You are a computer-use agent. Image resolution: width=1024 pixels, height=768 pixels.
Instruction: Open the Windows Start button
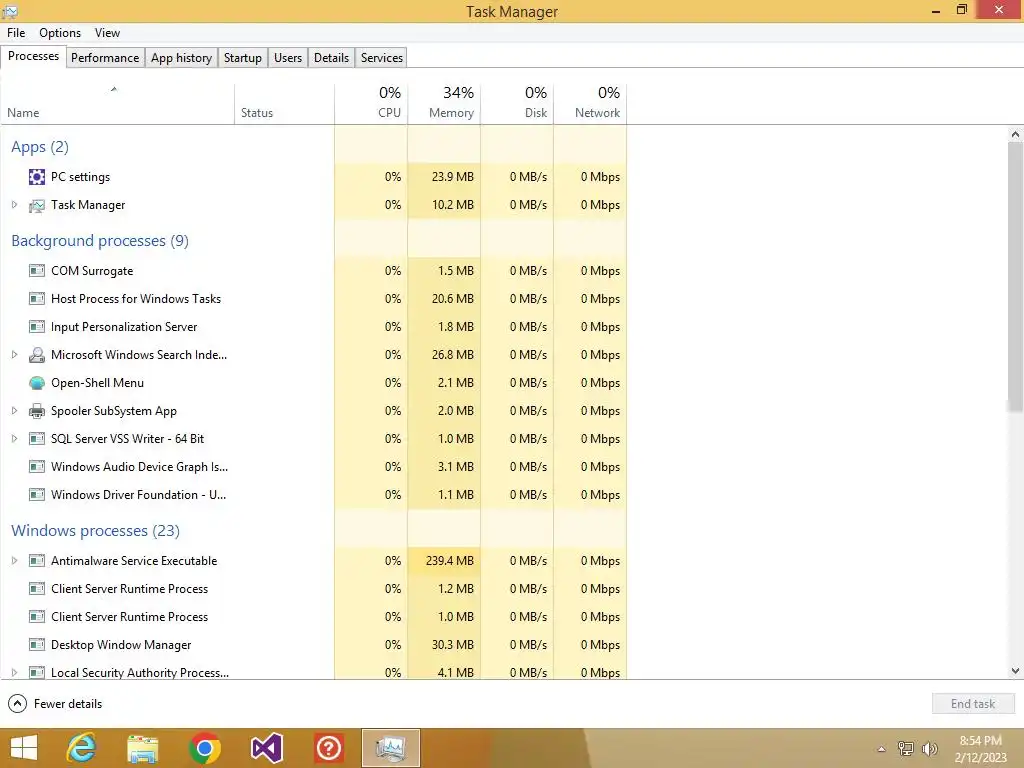[24, 748]
